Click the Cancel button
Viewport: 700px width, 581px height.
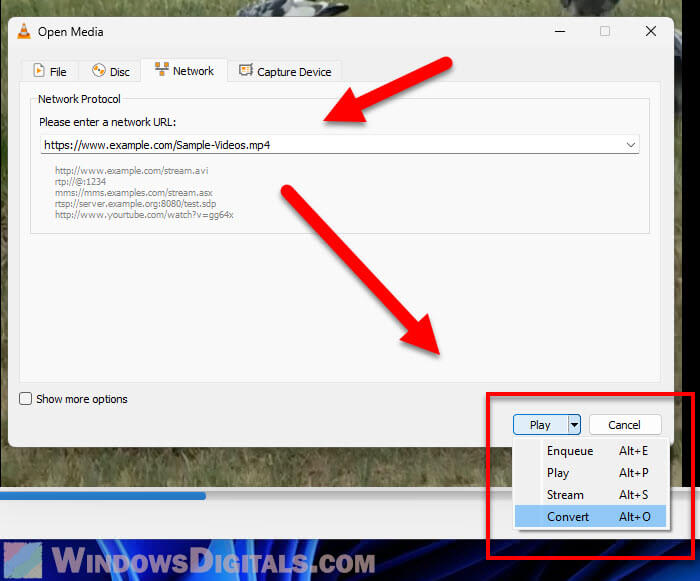[625, 425]
